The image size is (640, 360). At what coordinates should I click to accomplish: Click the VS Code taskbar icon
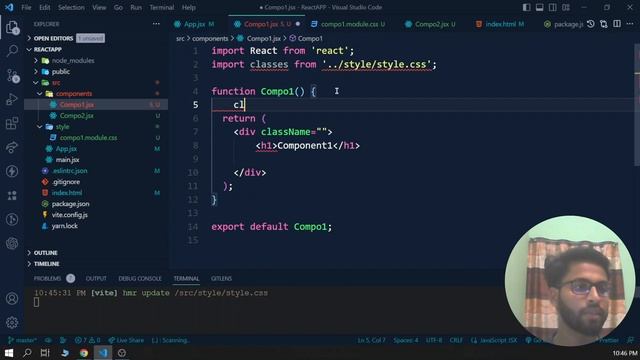coord(103,353)
